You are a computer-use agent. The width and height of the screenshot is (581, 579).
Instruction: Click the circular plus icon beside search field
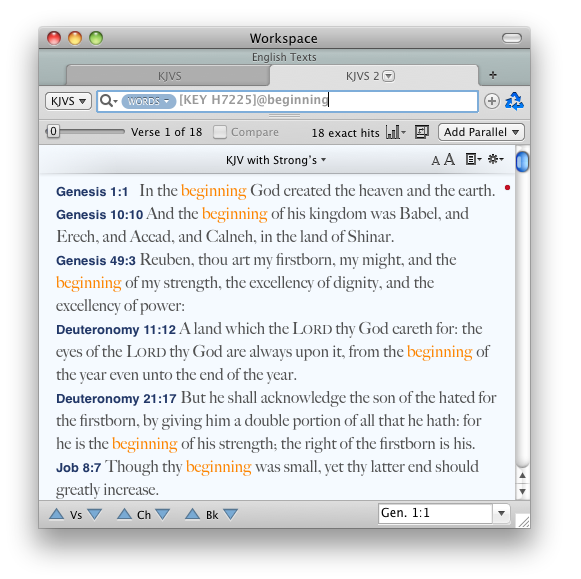tap(491, 101)
